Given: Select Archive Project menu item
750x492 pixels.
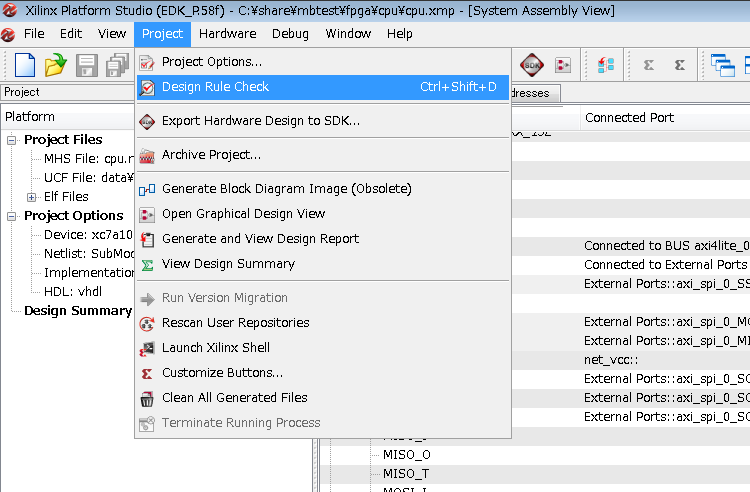Looking at the screenshot, I should 211,155.
